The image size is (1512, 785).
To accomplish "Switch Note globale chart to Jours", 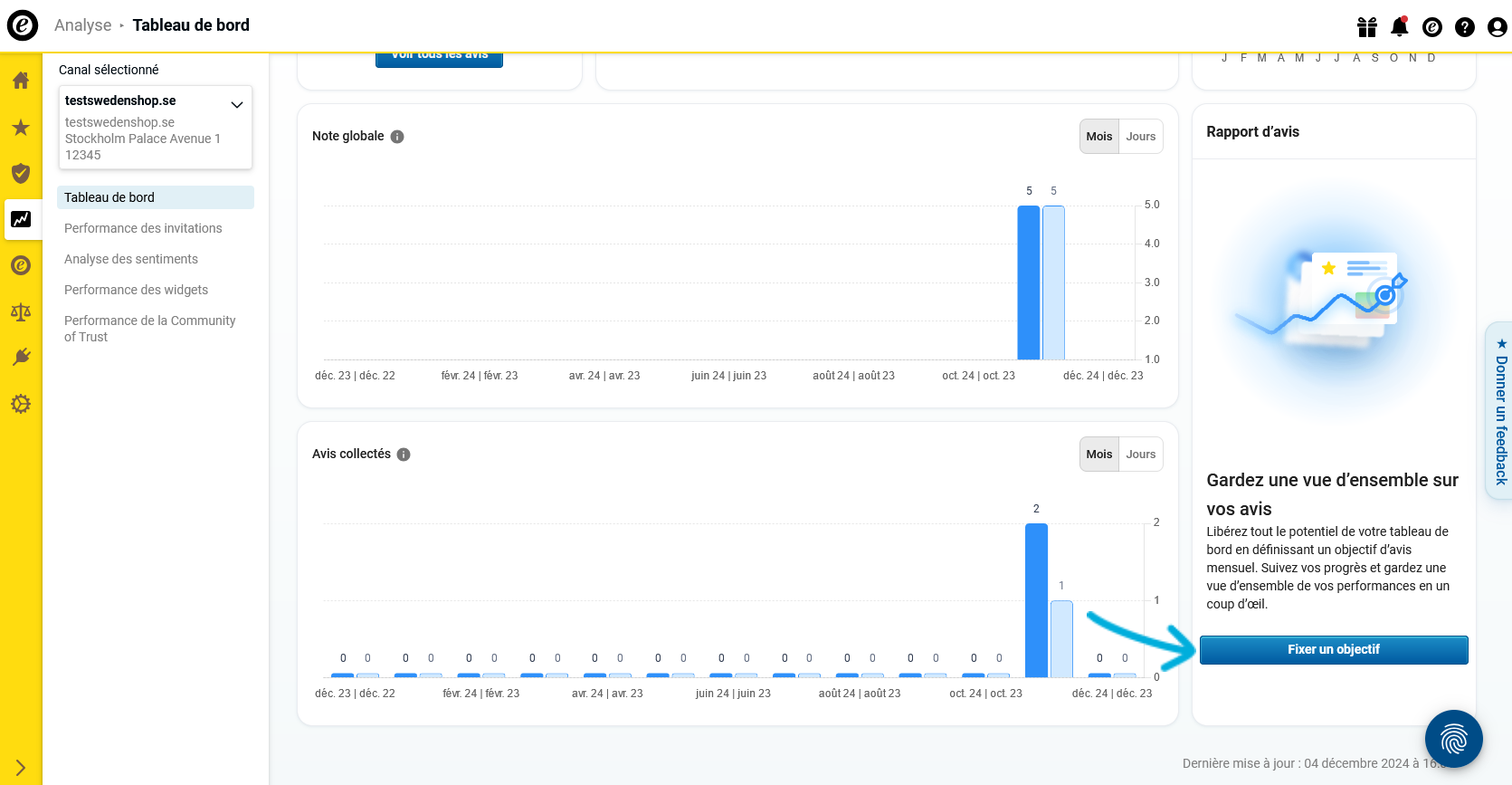I will (x=1141, y=137).
